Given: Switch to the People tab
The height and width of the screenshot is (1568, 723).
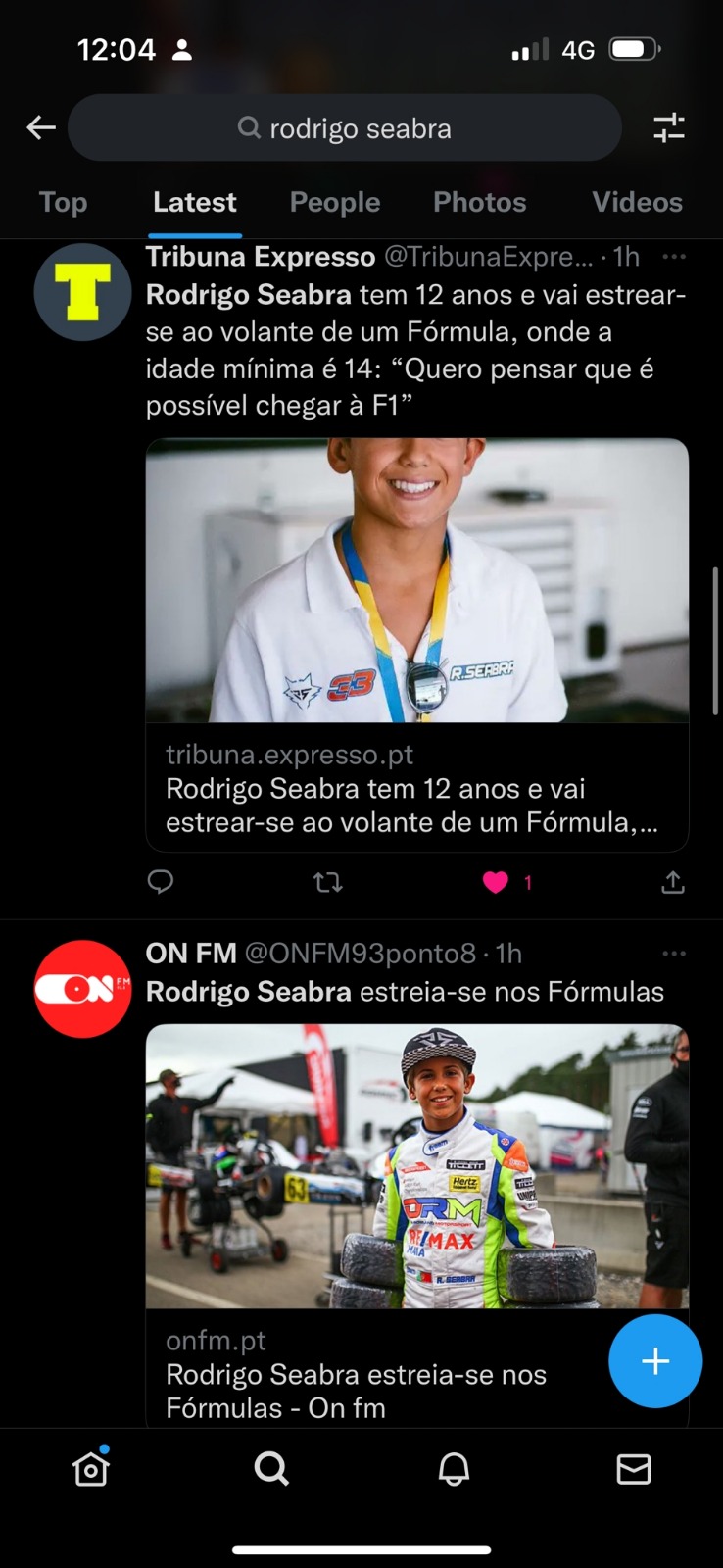Looking at the screenshot, I should [x=335, y=202].
